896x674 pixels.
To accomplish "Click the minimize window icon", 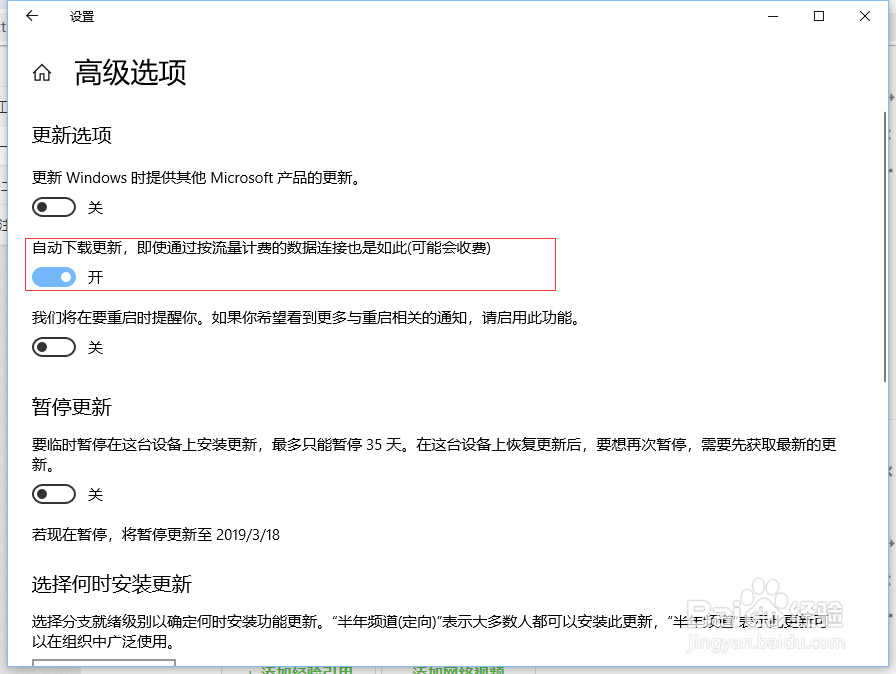I will point(772,16).
